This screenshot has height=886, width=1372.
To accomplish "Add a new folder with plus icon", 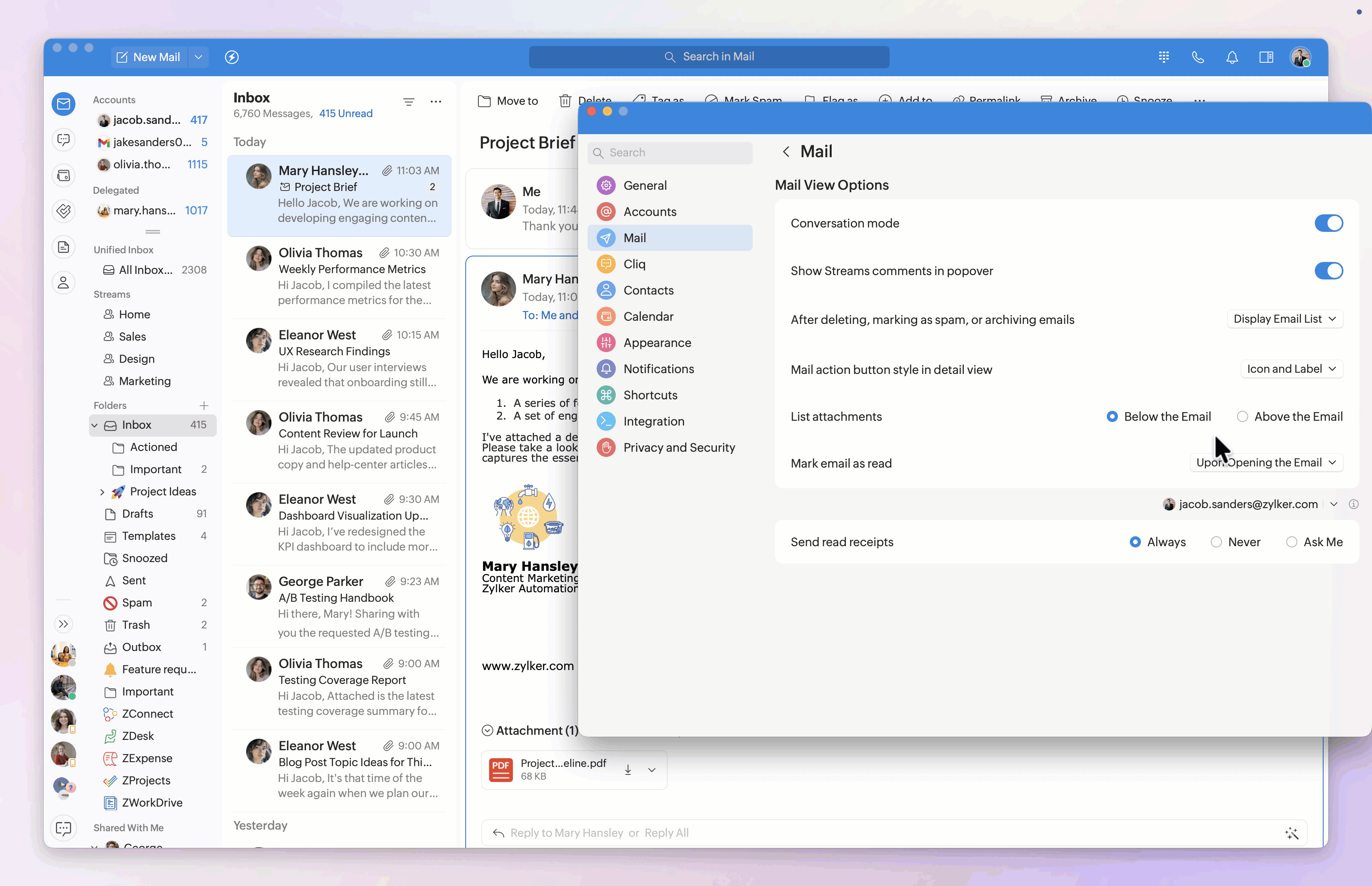I will point(204,406).
